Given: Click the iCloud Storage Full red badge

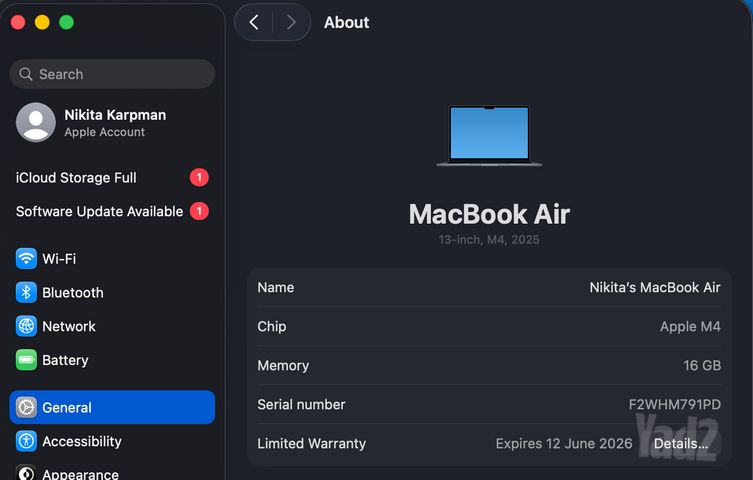Looking at the screenshot, I should [199, 177].
